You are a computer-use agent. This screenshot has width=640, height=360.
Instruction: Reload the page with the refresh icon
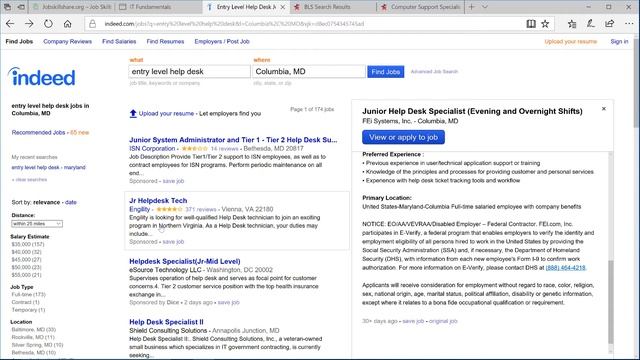48,24
